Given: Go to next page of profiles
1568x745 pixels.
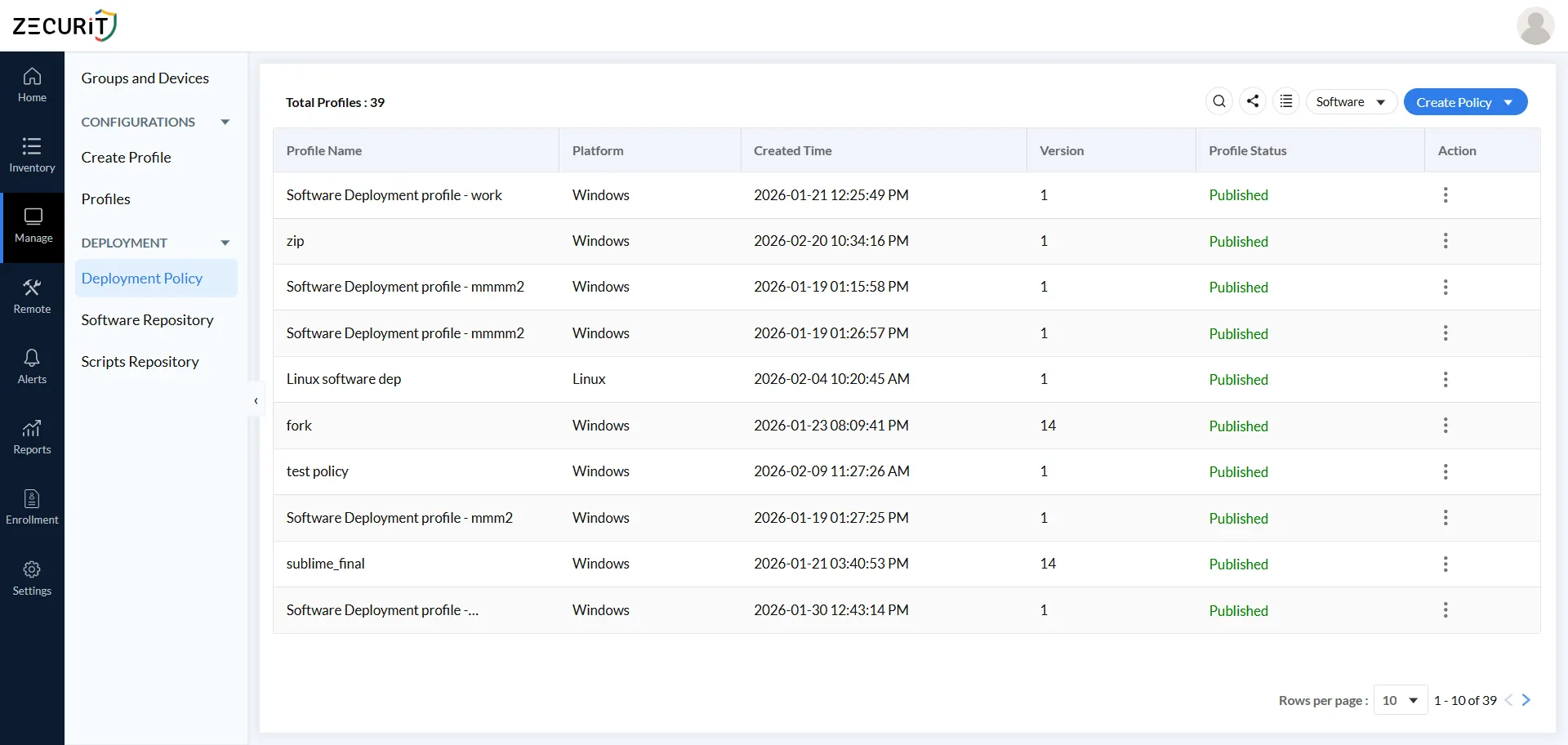Looking at the screenshot, I should [1527, 700].
